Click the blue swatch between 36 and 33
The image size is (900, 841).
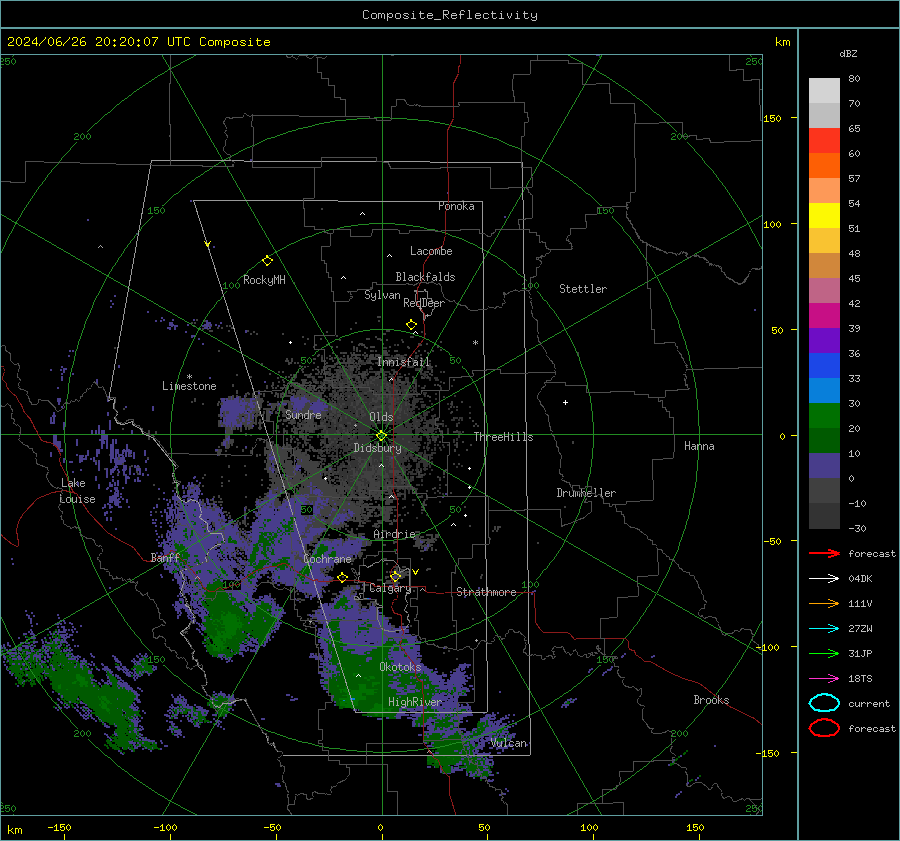[824, 366]
